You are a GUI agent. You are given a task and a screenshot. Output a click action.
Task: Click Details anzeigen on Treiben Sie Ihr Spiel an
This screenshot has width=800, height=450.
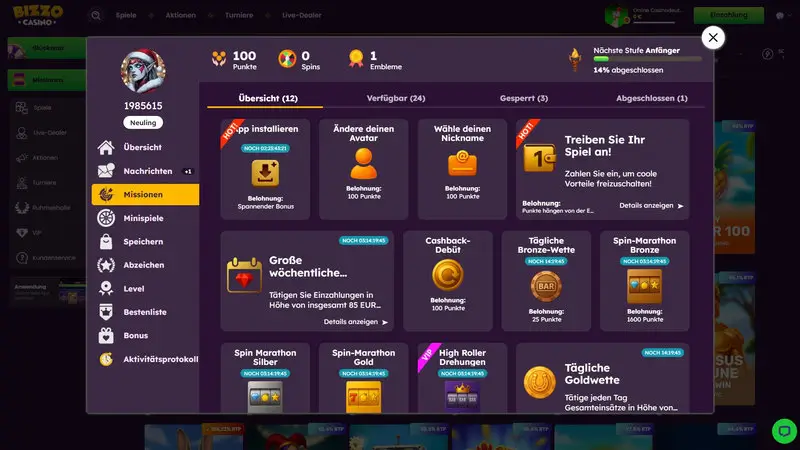[651, 206]
